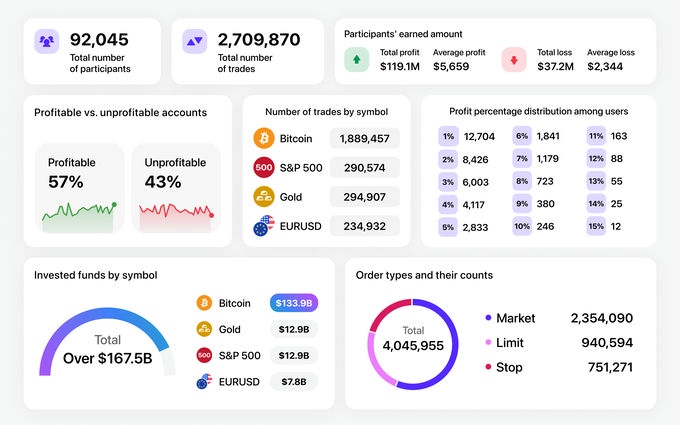Click the green total profit arrow icon

coord(356,59)
